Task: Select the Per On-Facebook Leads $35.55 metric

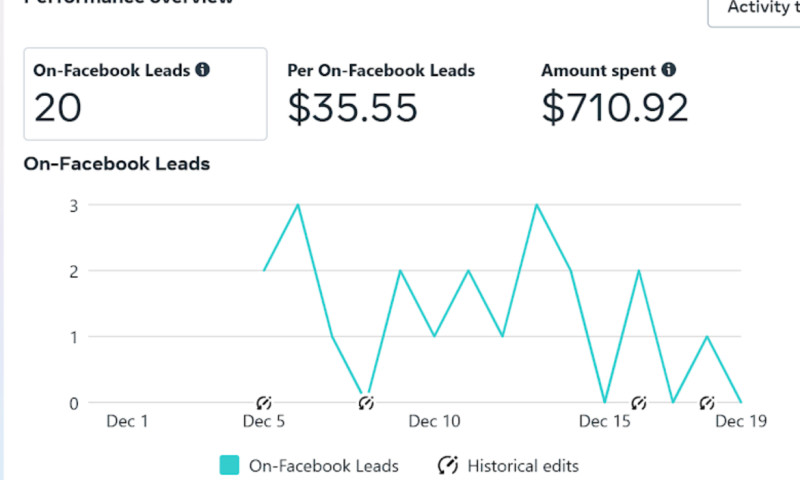Action: coord(381,93)
